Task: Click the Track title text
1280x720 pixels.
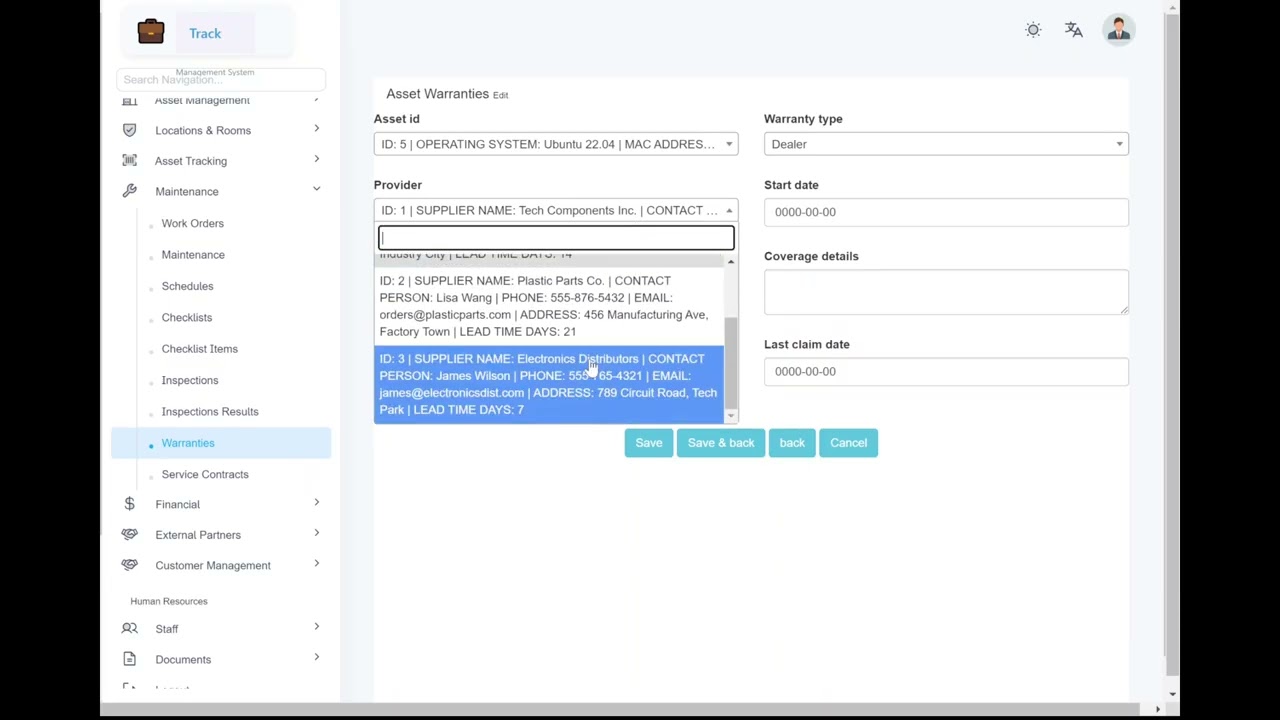Action: click(205, 33)
